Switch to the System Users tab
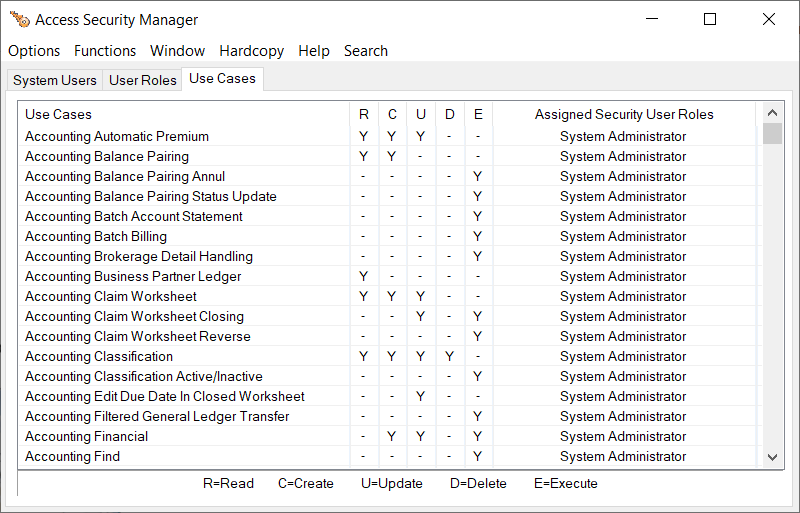This screenshot has height=513, width=800. 55,80
